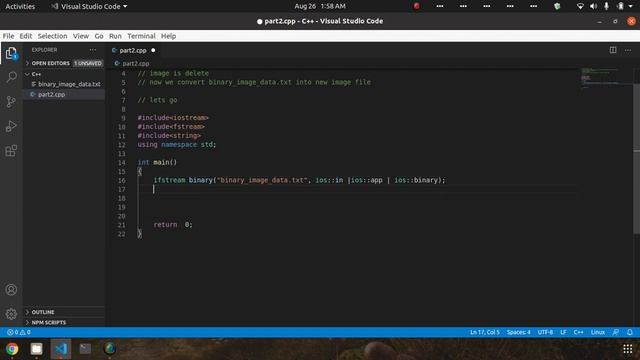
Task: Open the Source Control view
Action: [11, 102]
